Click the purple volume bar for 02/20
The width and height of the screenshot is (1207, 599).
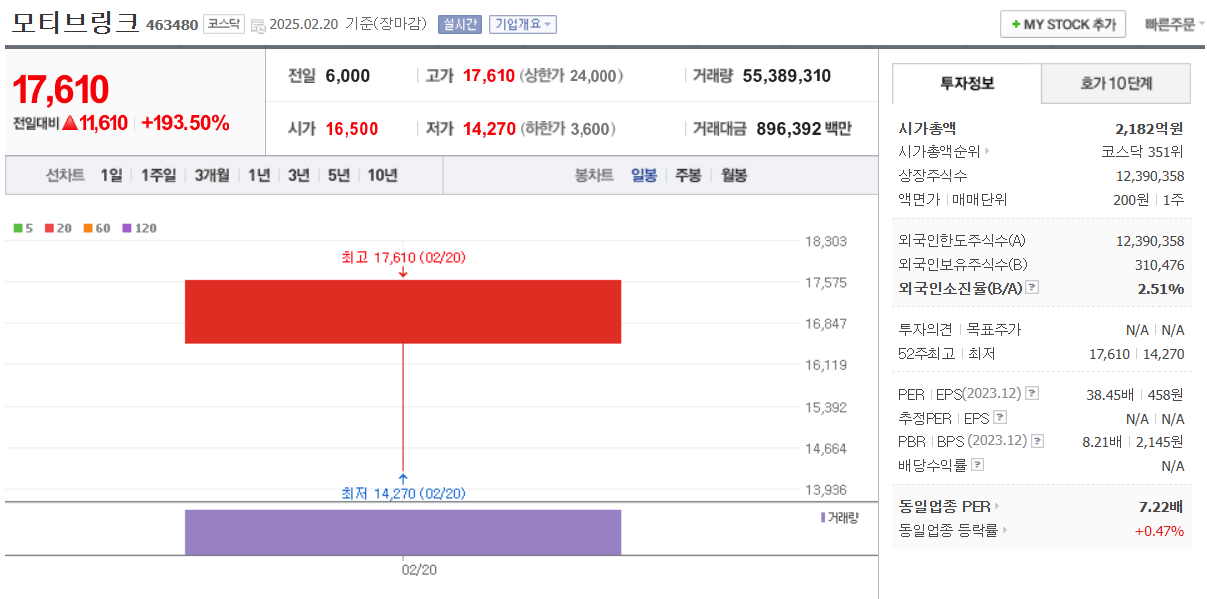click(x=403, y=532)
